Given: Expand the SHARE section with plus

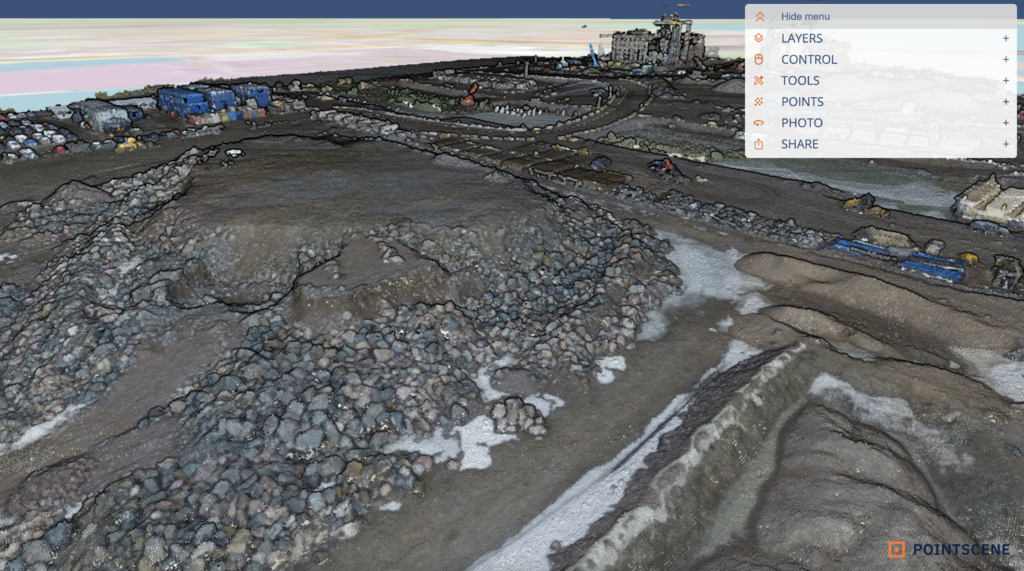Looking at the screenshot, I should click(x=1006, y=144).
